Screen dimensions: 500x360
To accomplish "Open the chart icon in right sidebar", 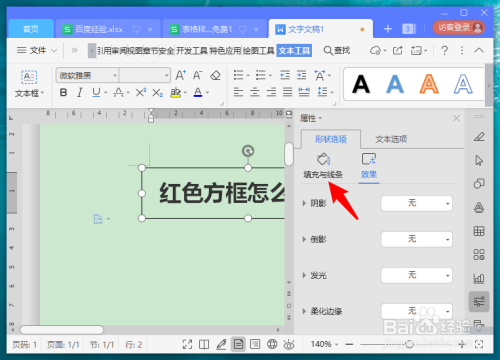I will 479,278.
